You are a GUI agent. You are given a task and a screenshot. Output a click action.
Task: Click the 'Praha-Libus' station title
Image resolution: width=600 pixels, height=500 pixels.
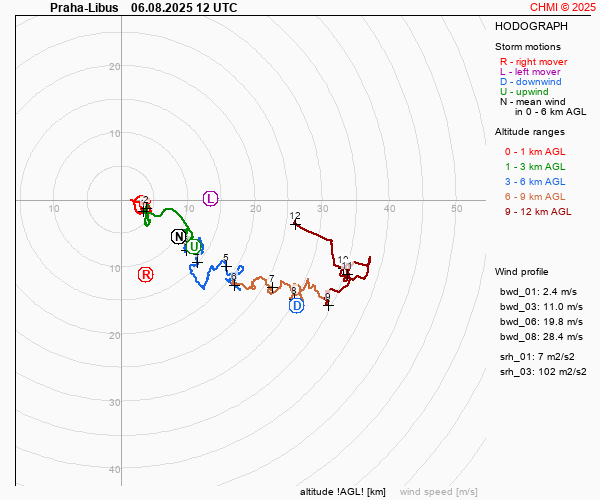click(x=84, y=7)
